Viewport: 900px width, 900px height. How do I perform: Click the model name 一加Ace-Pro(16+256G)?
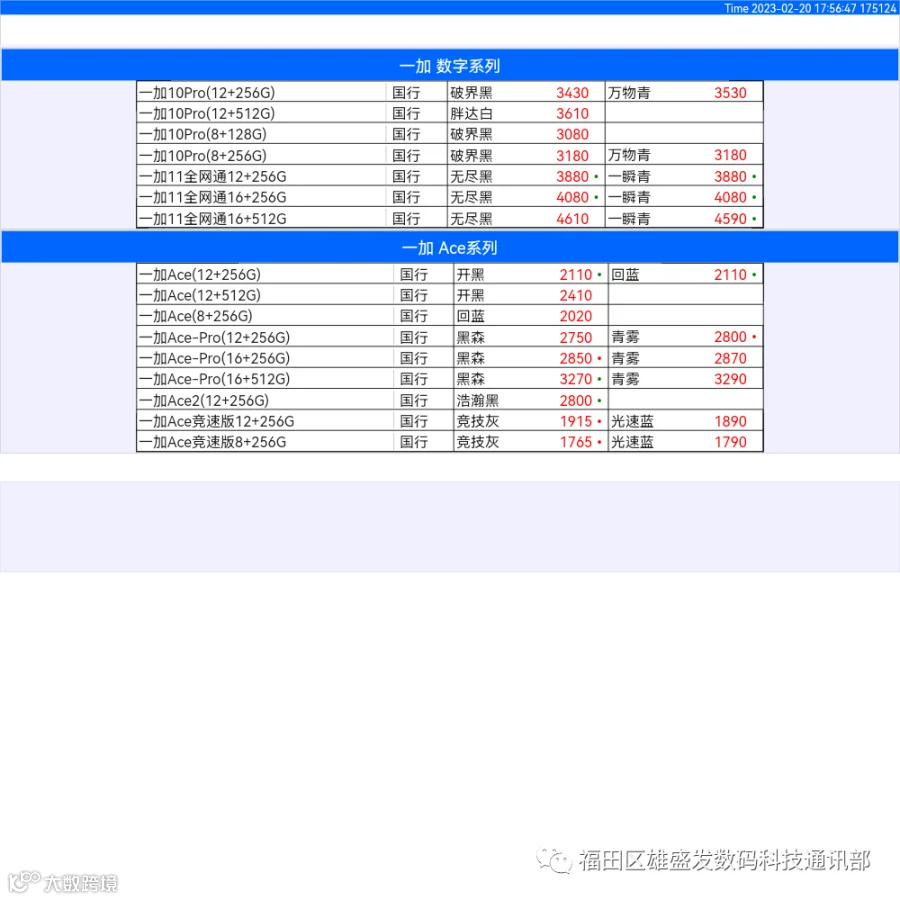(215, 358)
